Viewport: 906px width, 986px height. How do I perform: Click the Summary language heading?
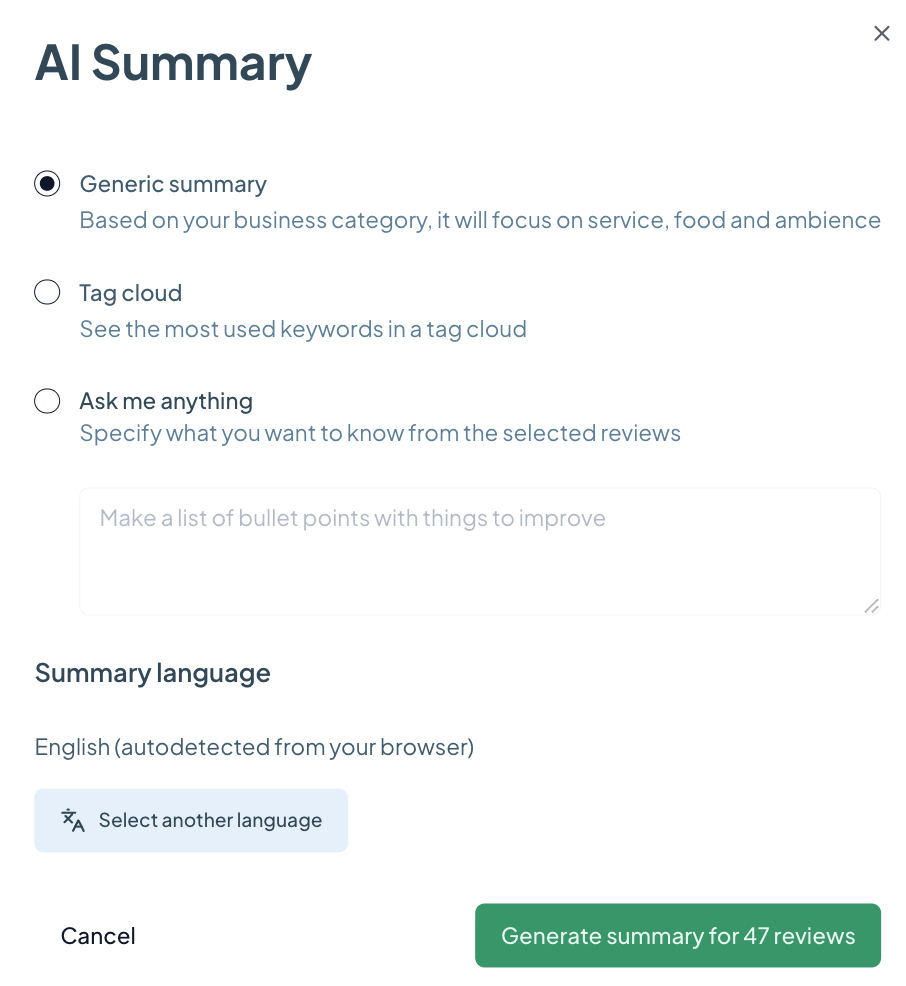(x=153, y=673)
